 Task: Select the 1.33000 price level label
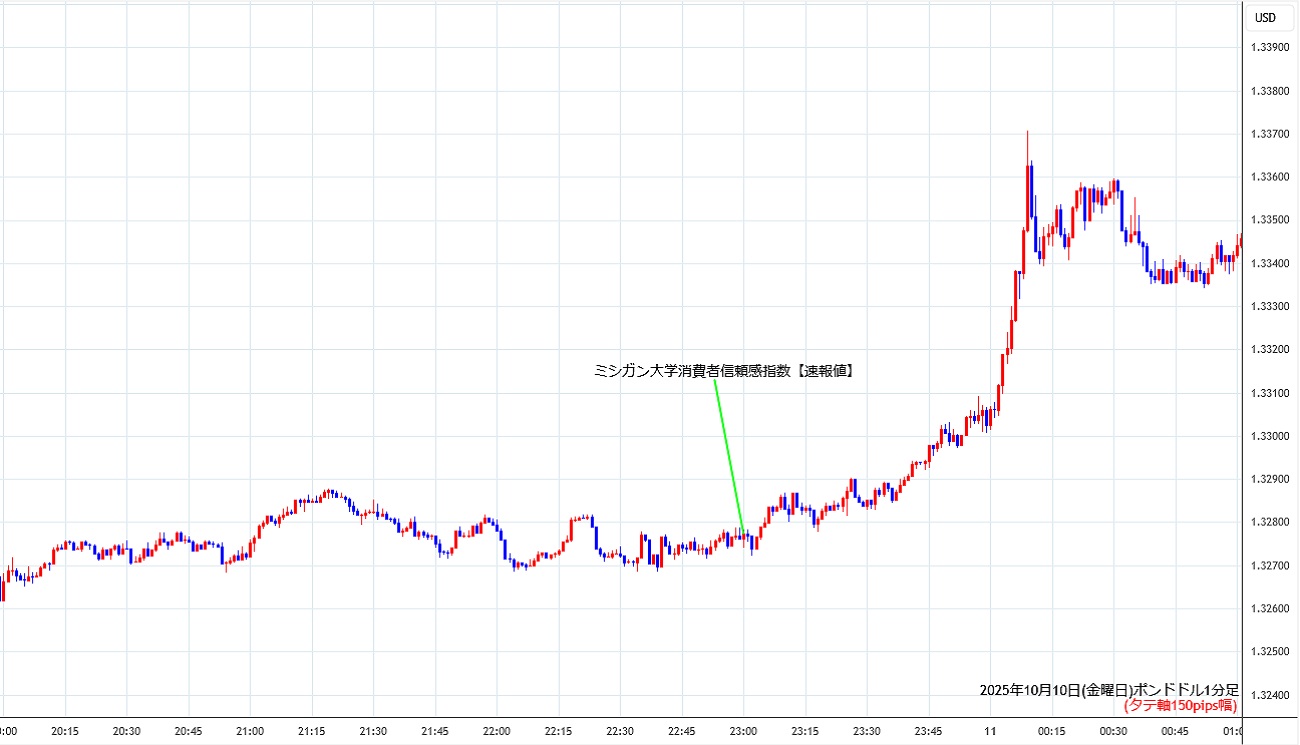pos(1268,436)
